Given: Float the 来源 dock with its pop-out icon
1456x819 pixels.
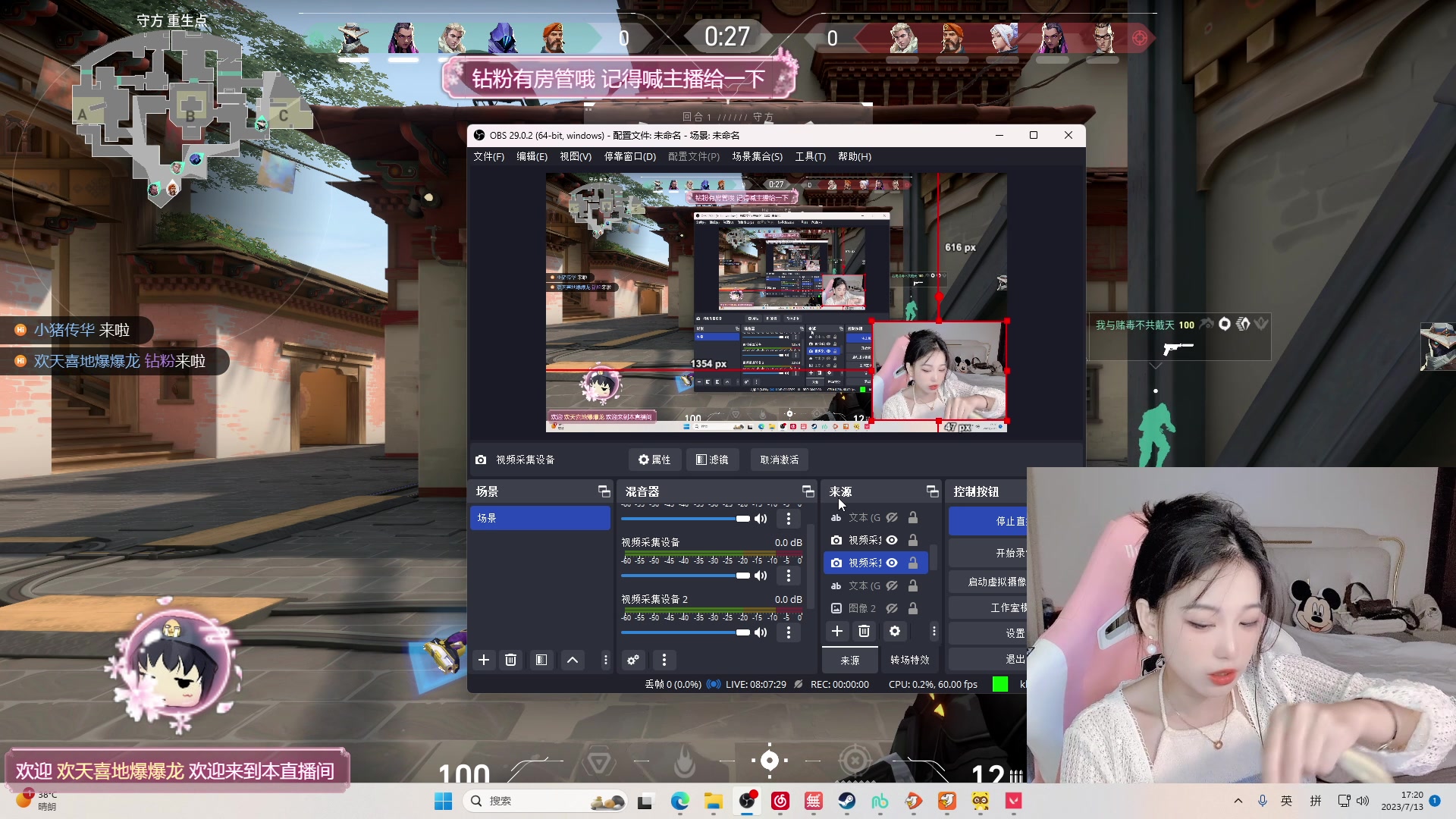Looking at the screenshot, I should click(x=933, y=491).
